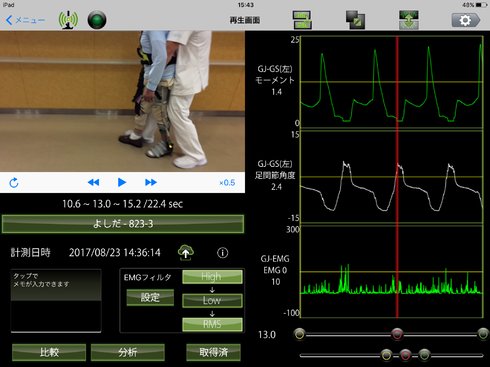The height and width of the screenshot is (367, 490).
Task: Tap the green recording status indicator
Action: click(97, 20)
